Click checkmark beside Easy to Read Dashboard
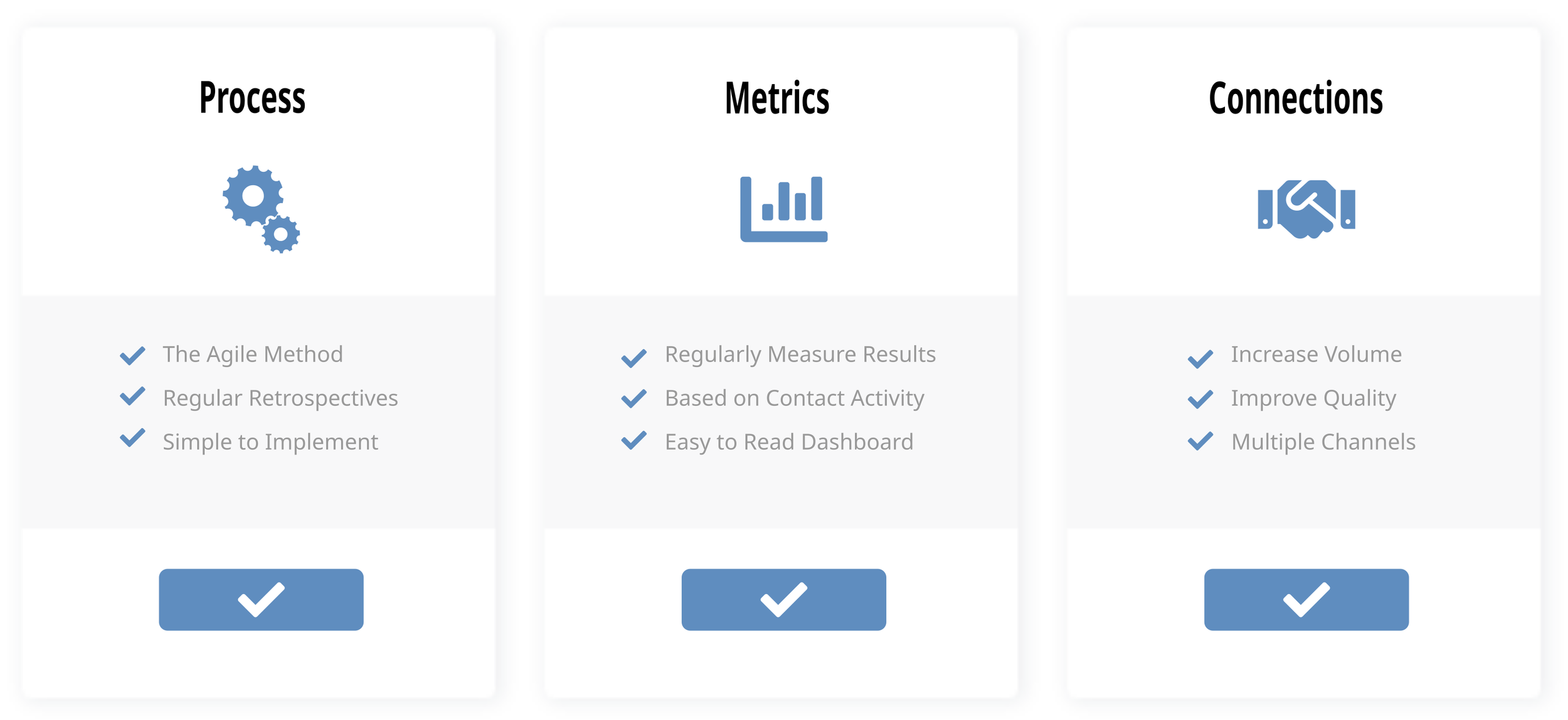The height and width of the screenshot is (720, 1568). pyautogui.click(x=633, y=440)
